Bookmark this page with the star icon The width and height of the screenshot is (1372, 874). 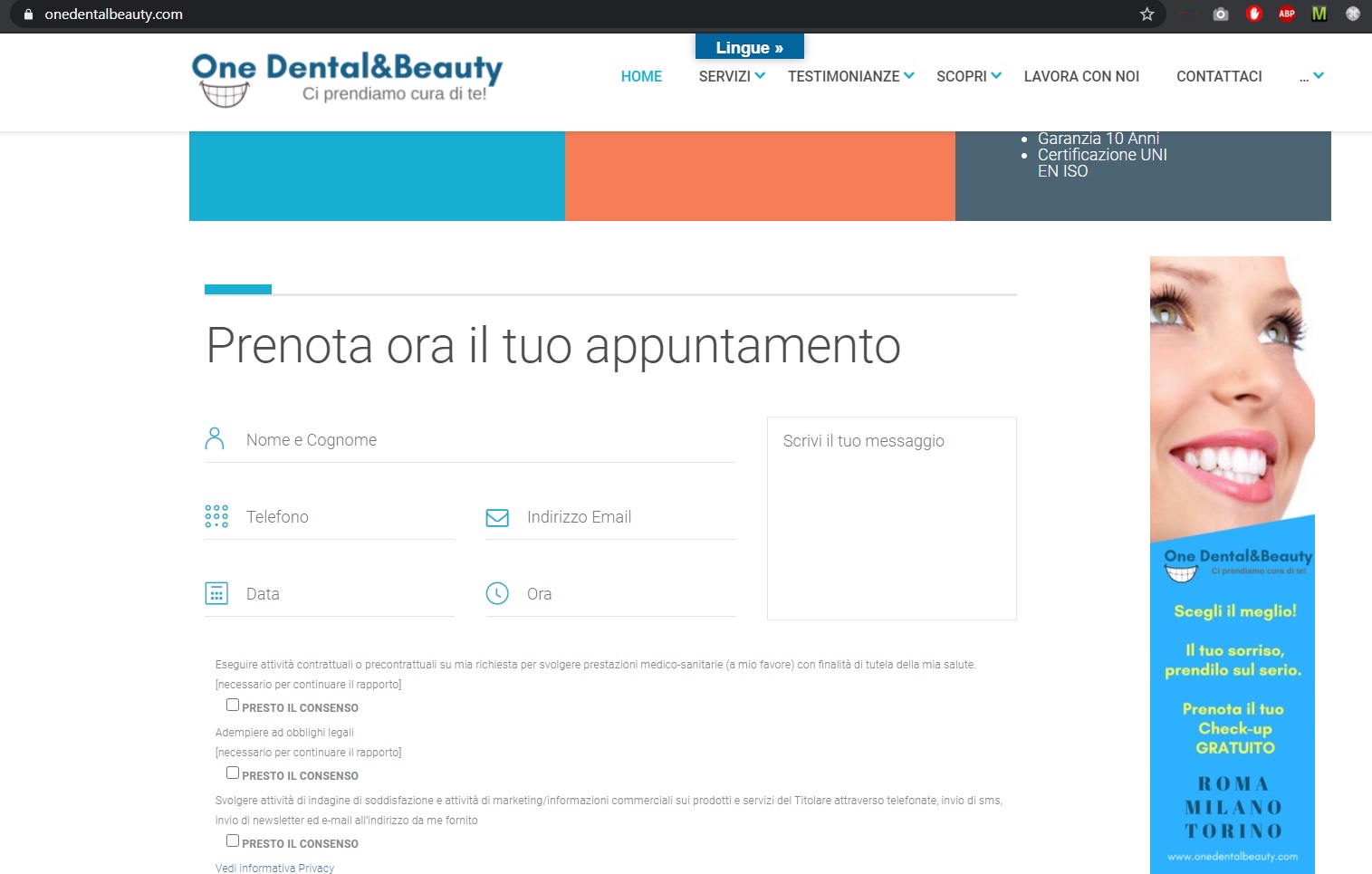pos(1147,14)
